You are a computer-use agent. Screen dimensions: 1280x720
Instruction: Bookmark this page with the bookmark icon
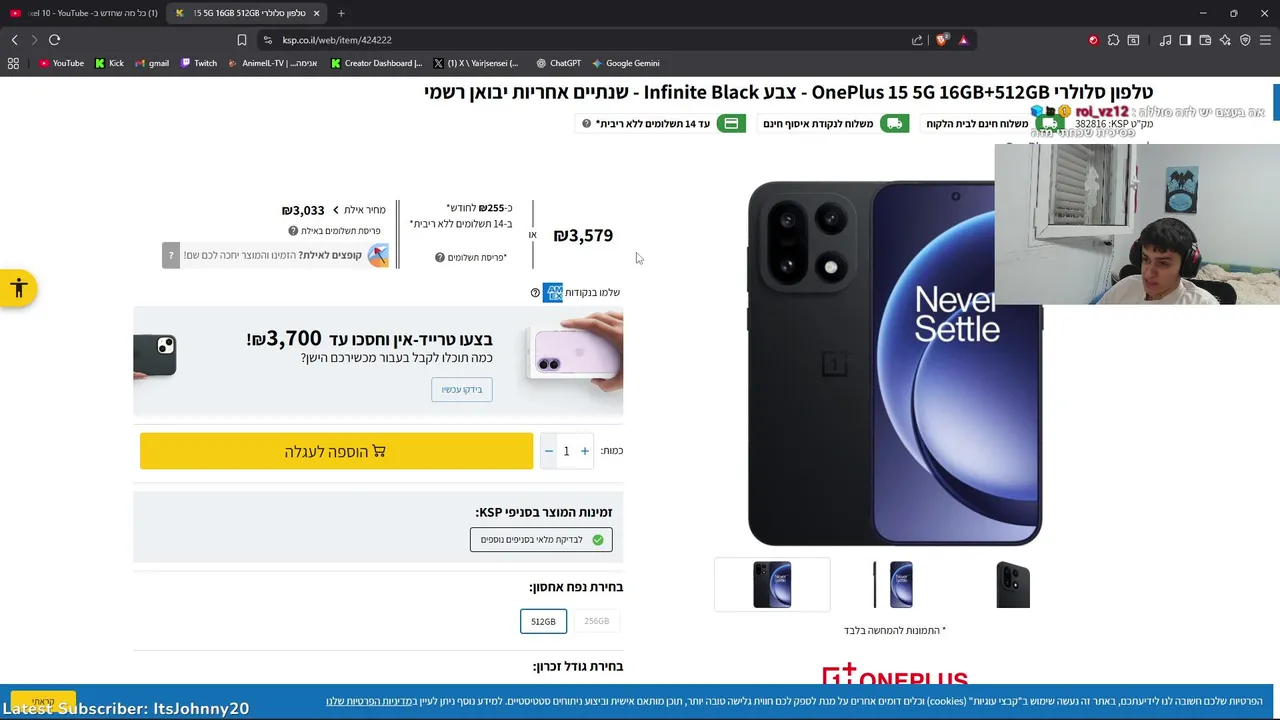tap(241, 40)
